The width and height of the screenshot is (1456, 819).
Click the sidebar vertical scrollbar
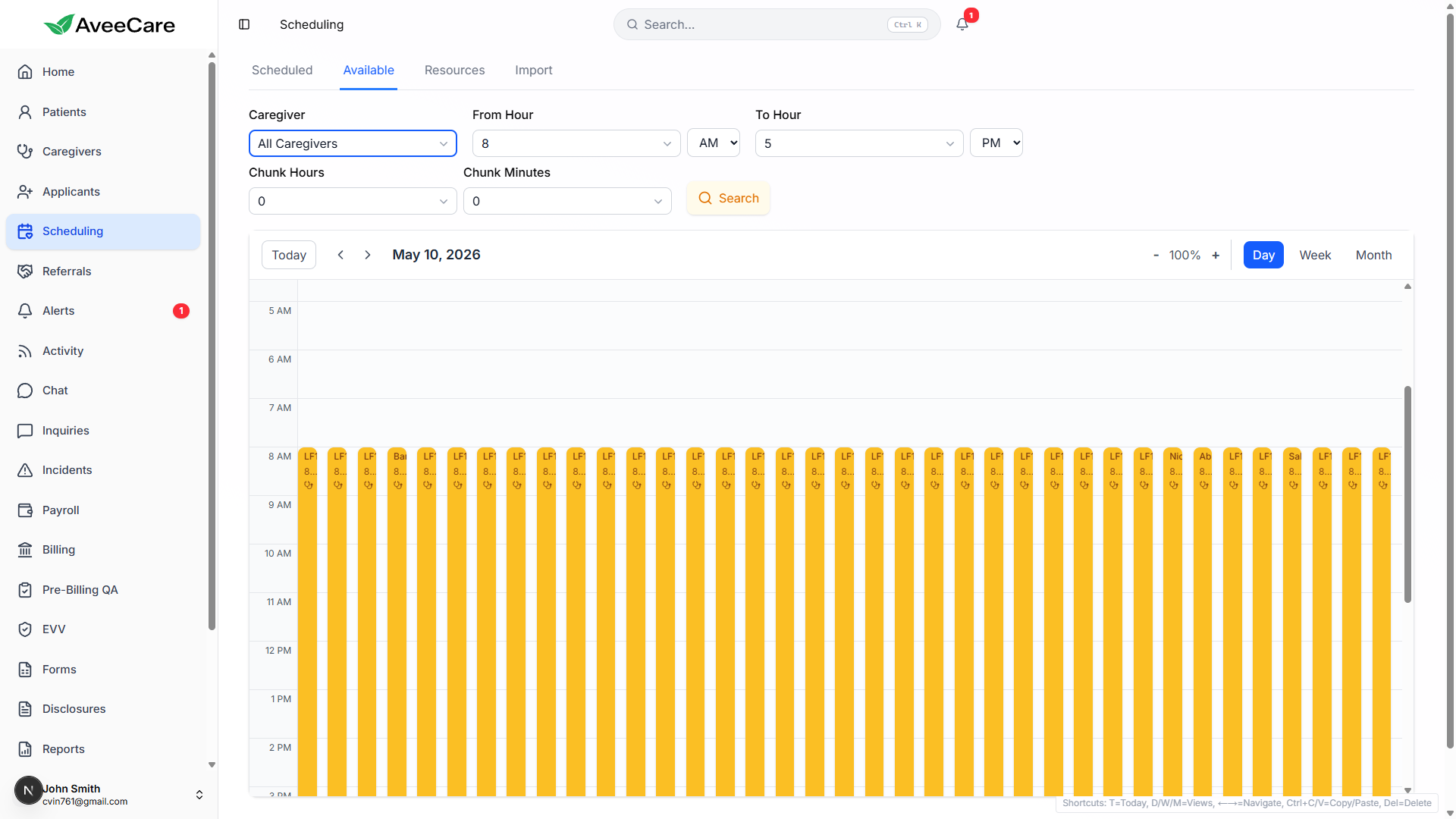[x=212, y=345]
